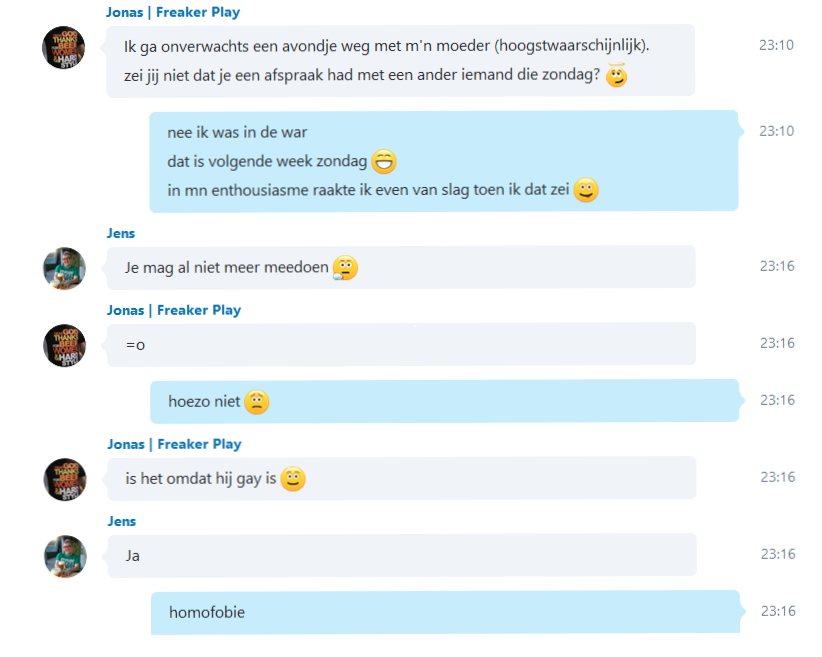The image size is (822, 657).
Task: Select the '=o' message bubble
Action: pyautogui.click(x=402, y=344)
